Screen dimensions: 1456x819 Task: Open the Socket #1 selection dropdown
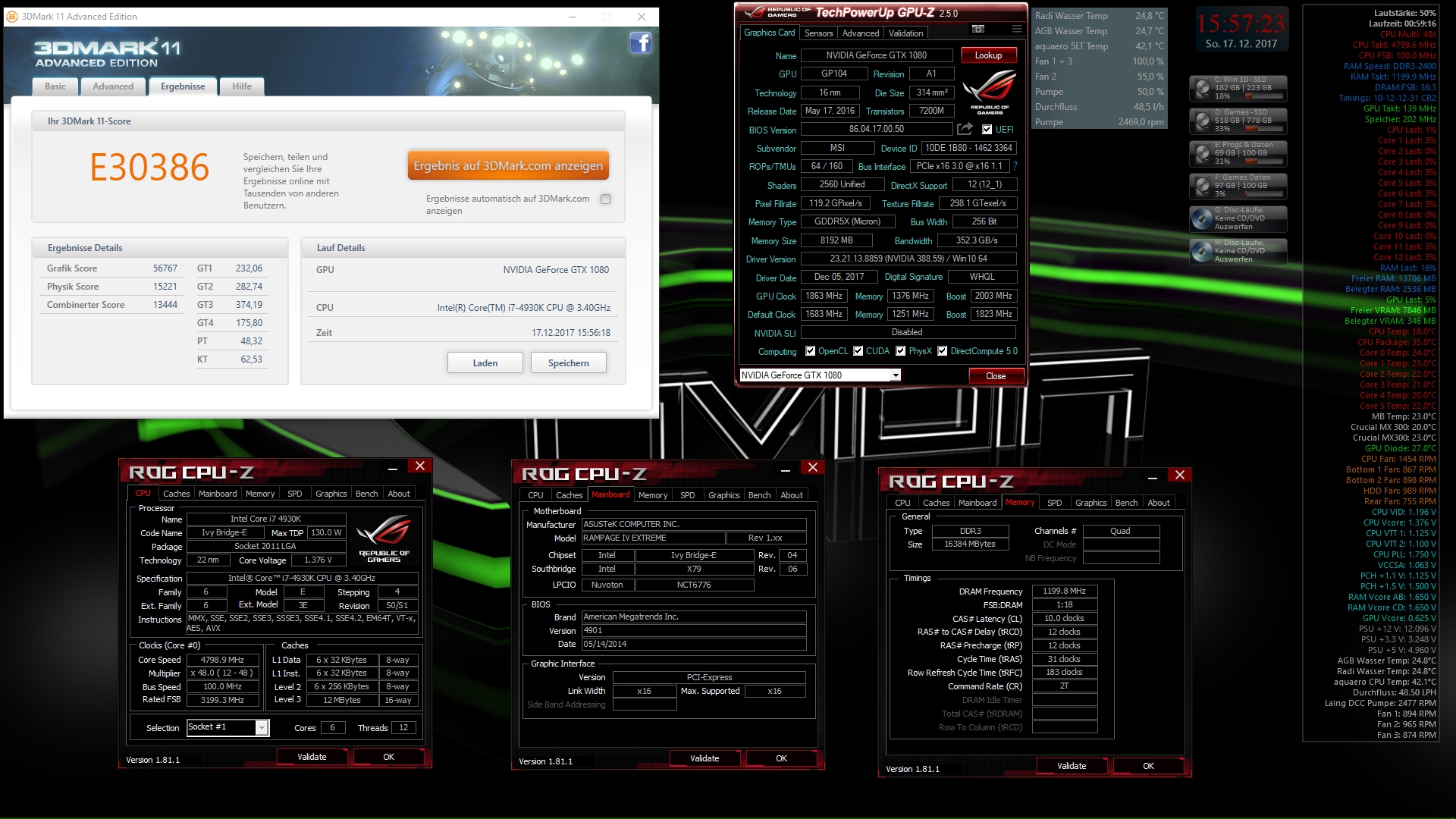point(262,728)
